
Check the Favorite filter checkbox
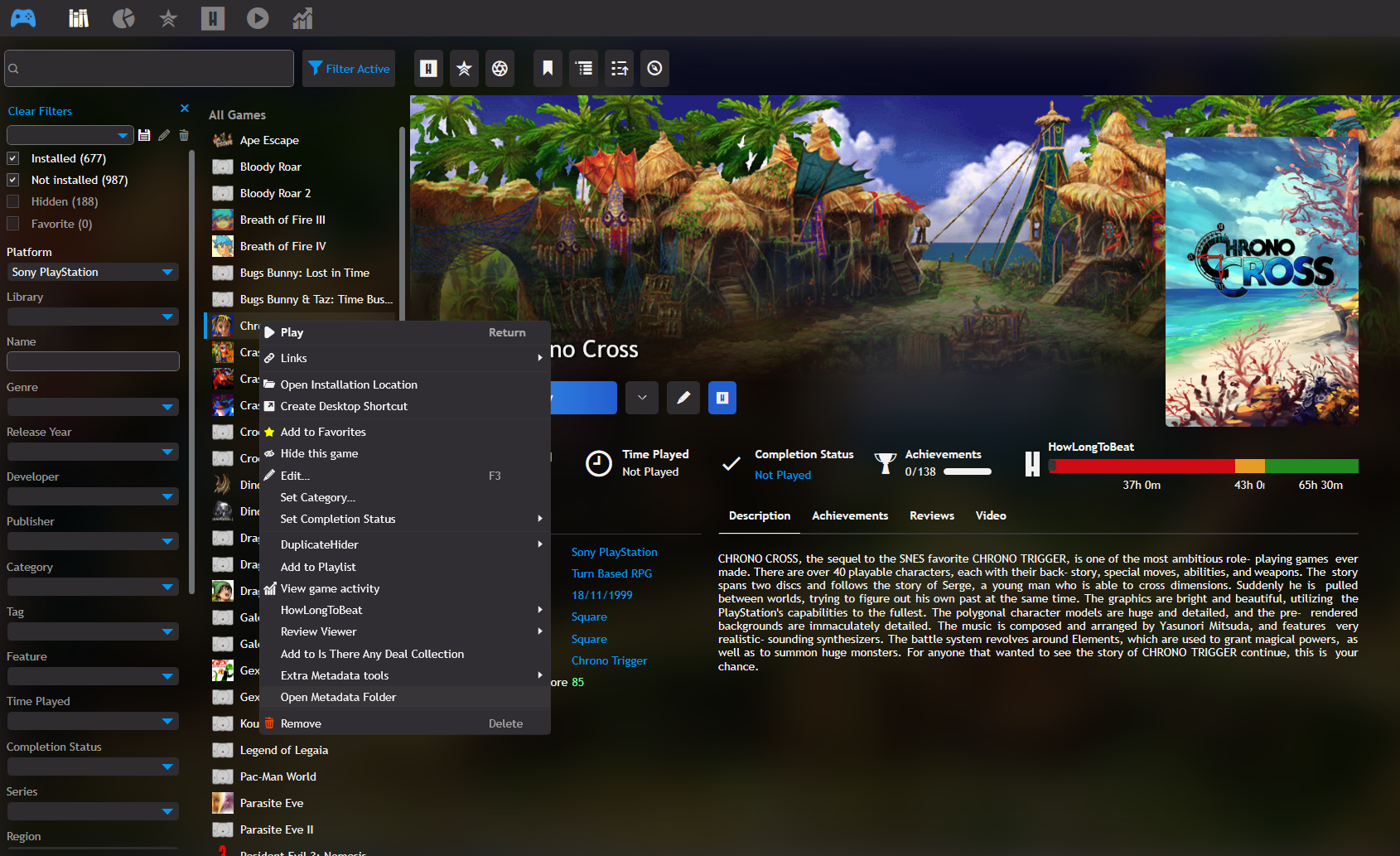click(13, 223)
